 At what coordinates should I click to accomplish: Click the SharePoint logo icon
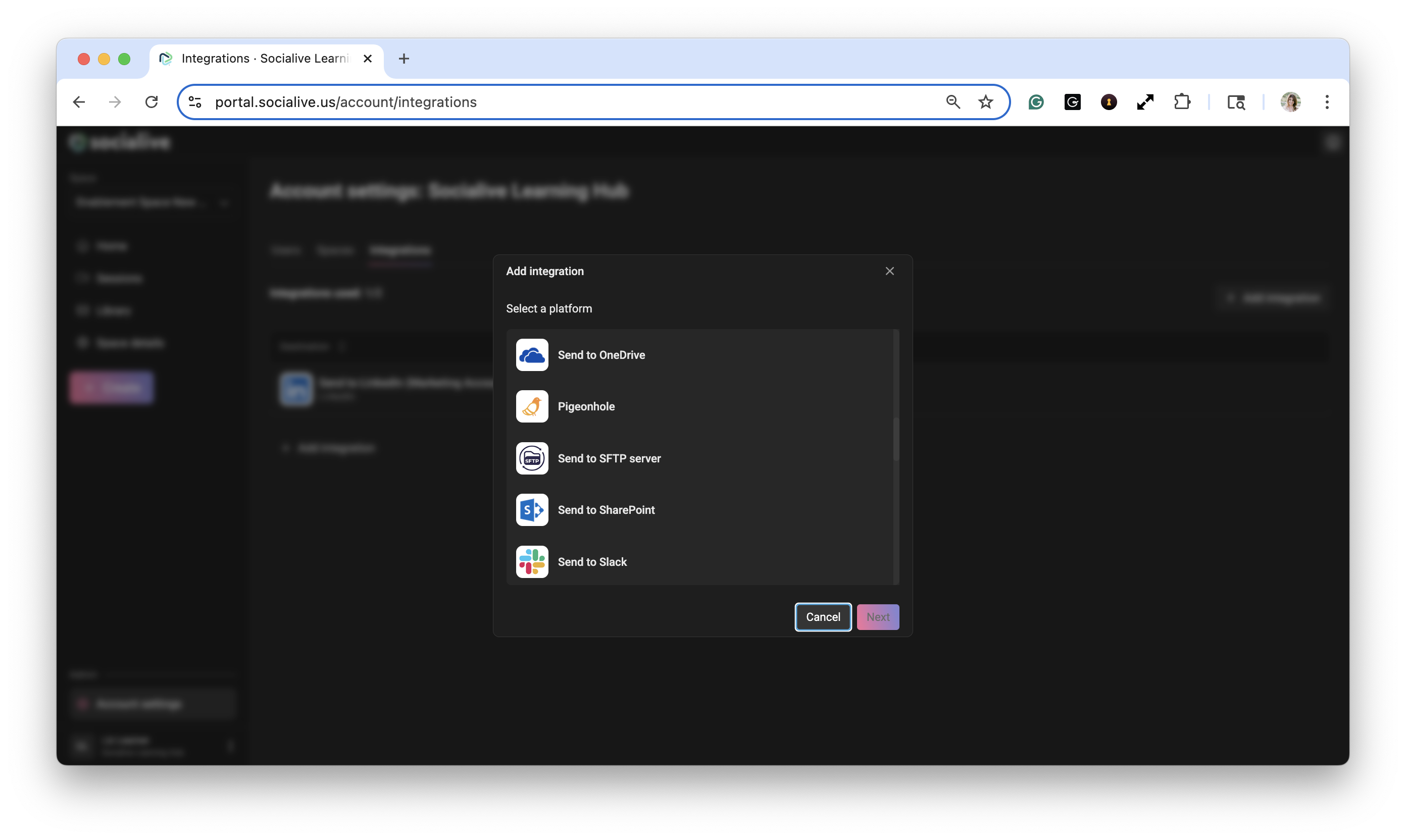[532, 510]
